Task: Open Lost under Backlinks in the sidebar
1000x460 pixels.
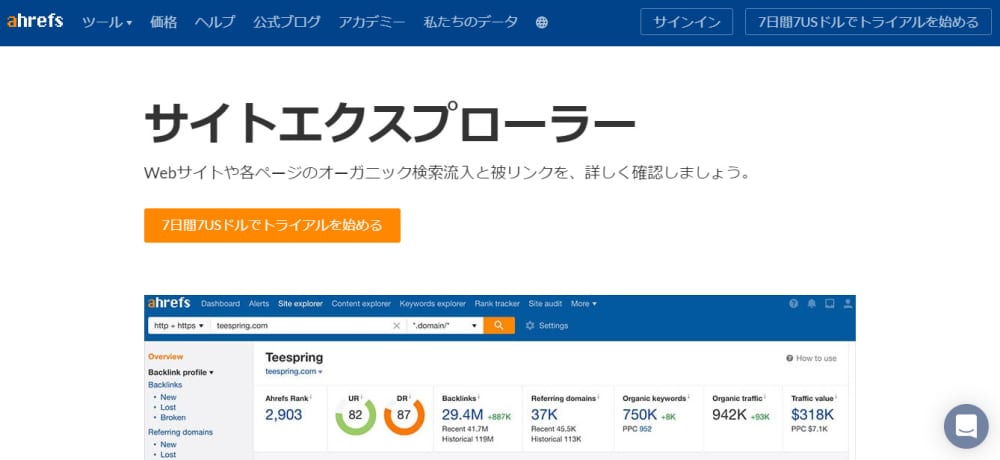Action: tap(168, 407)
